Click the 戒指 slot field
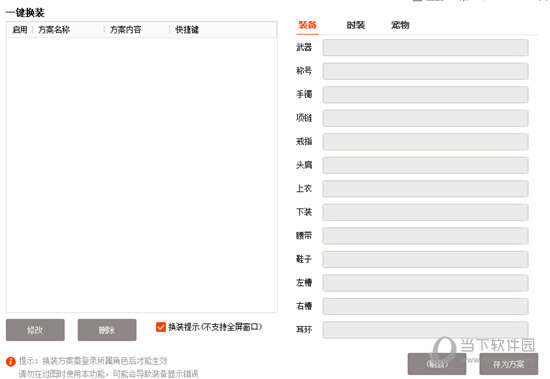The image size is (550, 379). pos(425,141)
